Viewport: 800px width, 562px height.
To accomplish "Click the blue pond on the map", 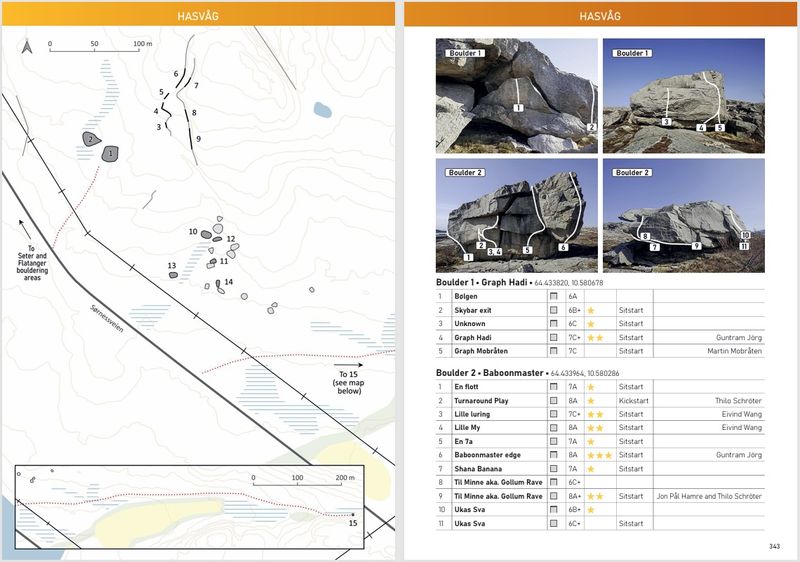I will pos(322,110).
